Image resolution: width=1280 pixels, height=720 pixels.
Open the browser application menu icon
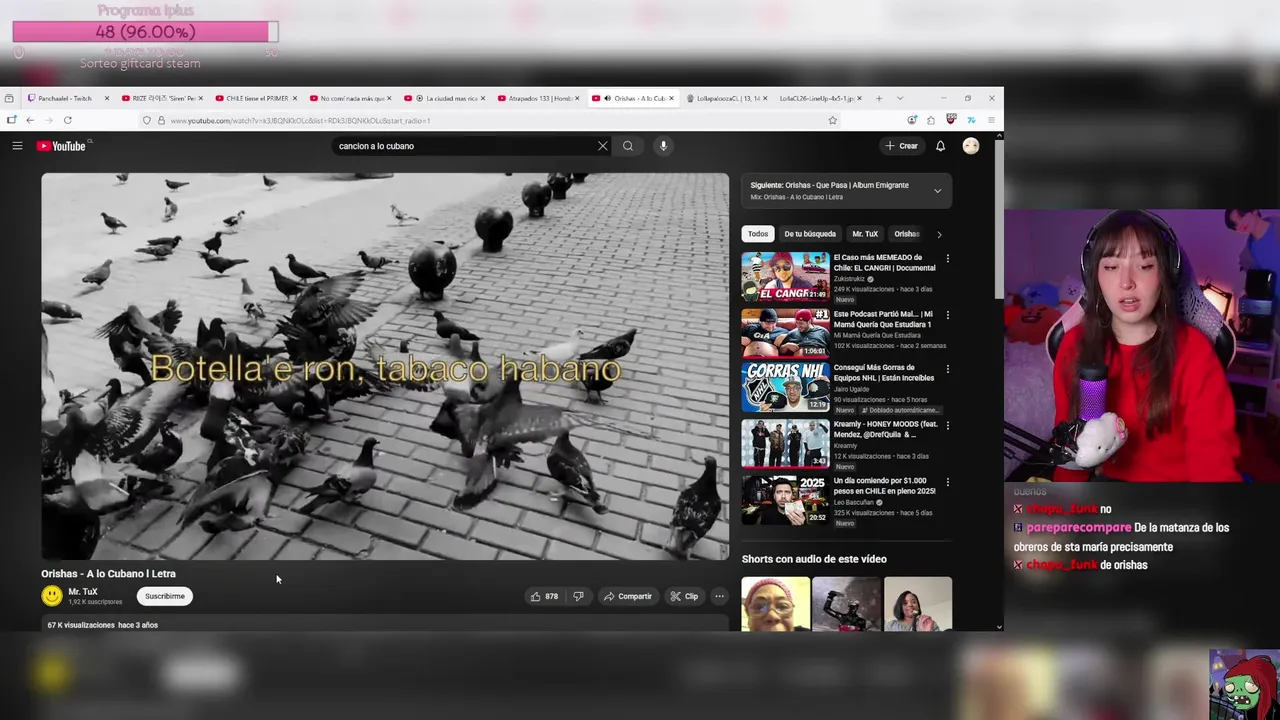point(991,120)
